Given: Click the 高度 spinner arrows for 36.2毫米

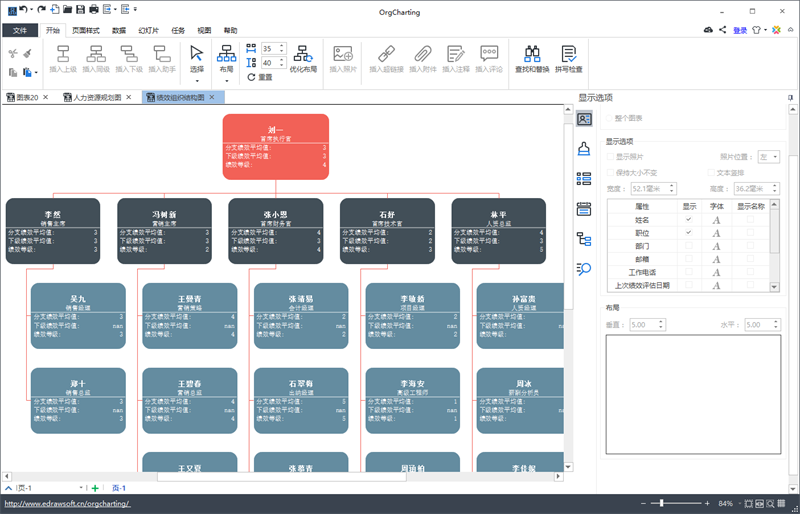Looking at the screenshot, I should [775, 188].
